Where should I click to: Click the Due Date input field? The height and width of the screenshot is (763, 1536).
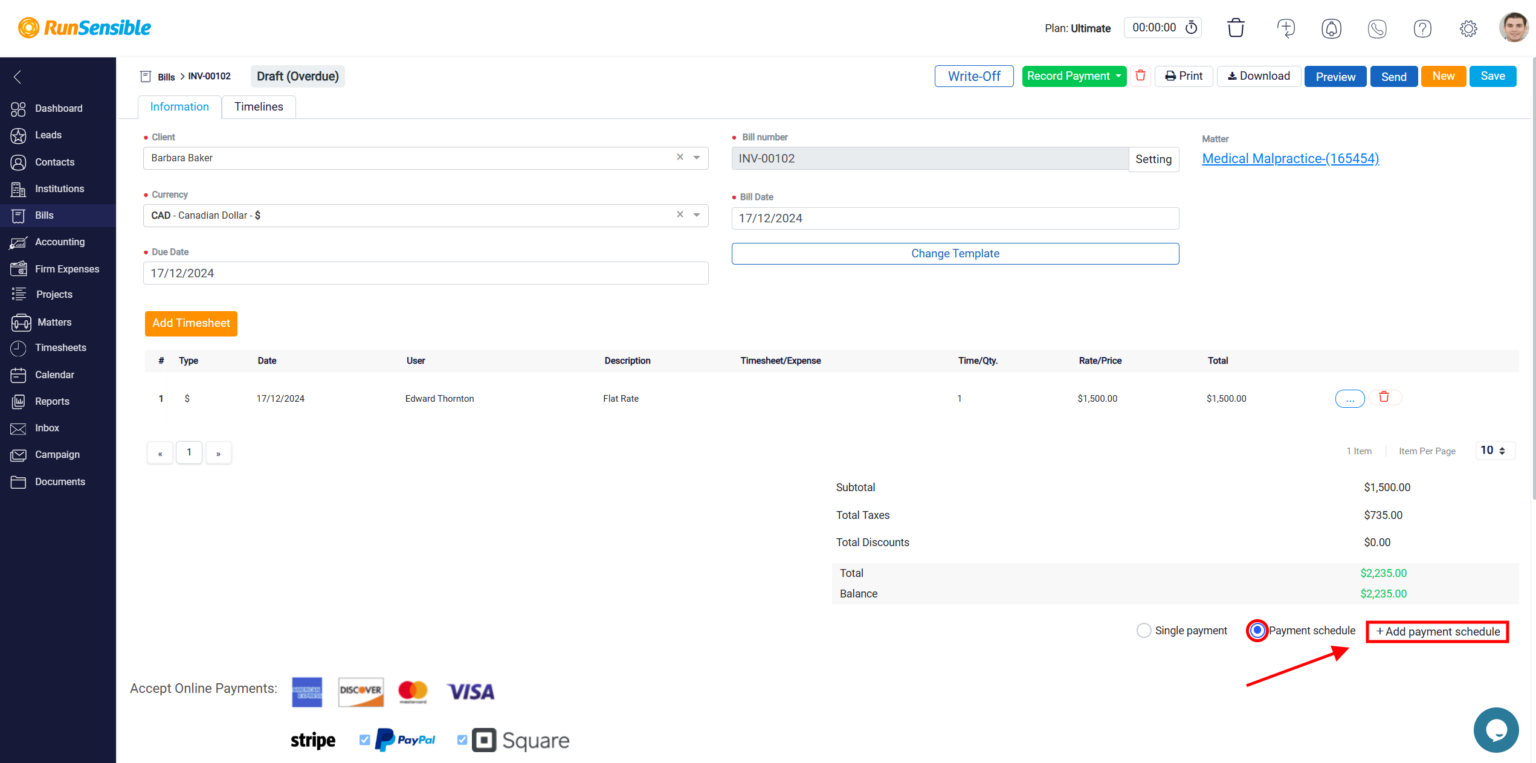[426, 273]
